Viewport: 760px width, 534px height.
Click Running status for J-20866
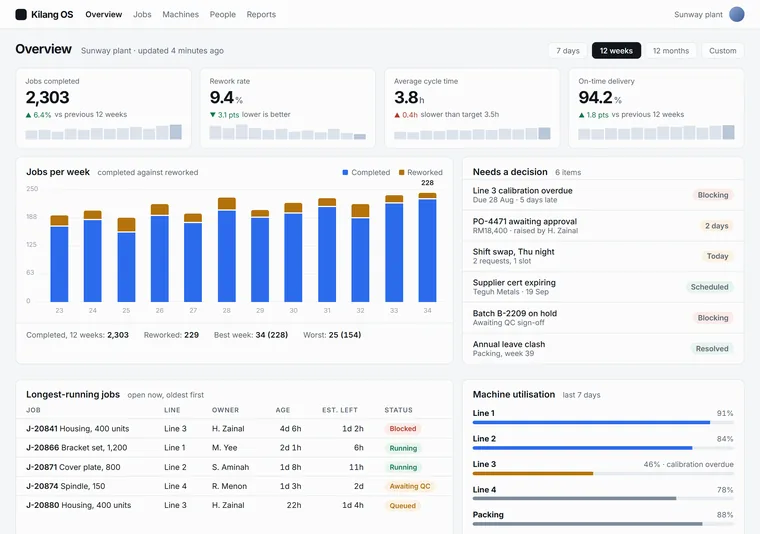403,448
